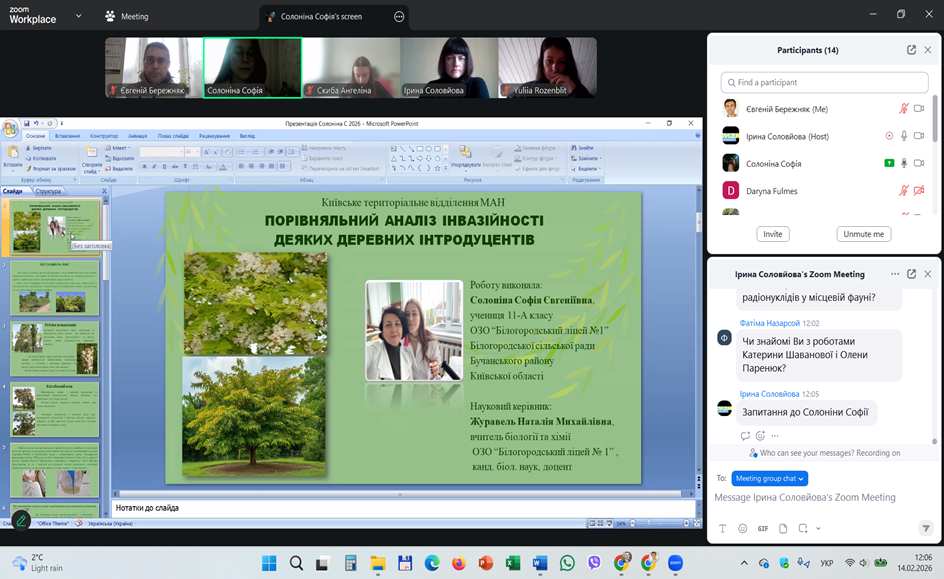Toggle video icon for Daryna Fulmes

click(x=919, y=190)
